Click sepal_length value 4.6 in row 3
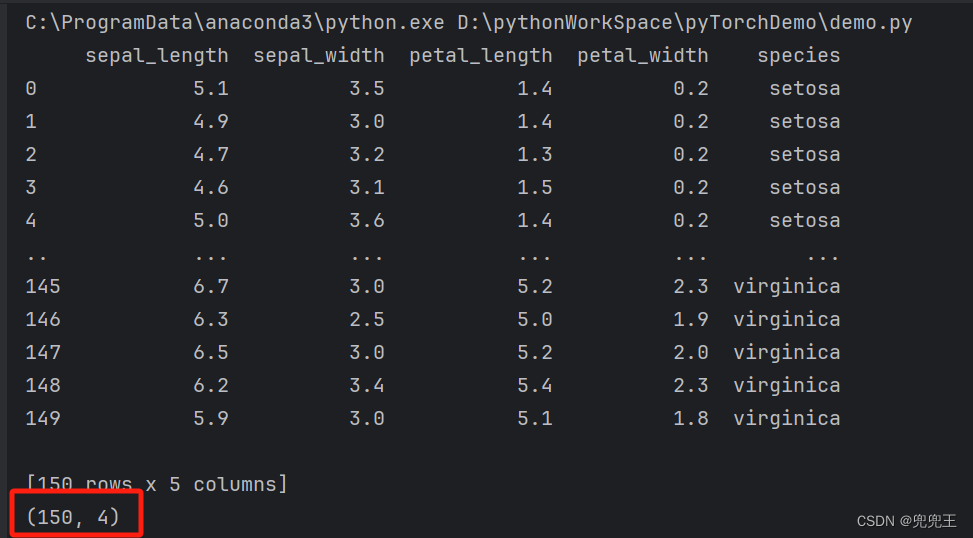 (211, 187)
